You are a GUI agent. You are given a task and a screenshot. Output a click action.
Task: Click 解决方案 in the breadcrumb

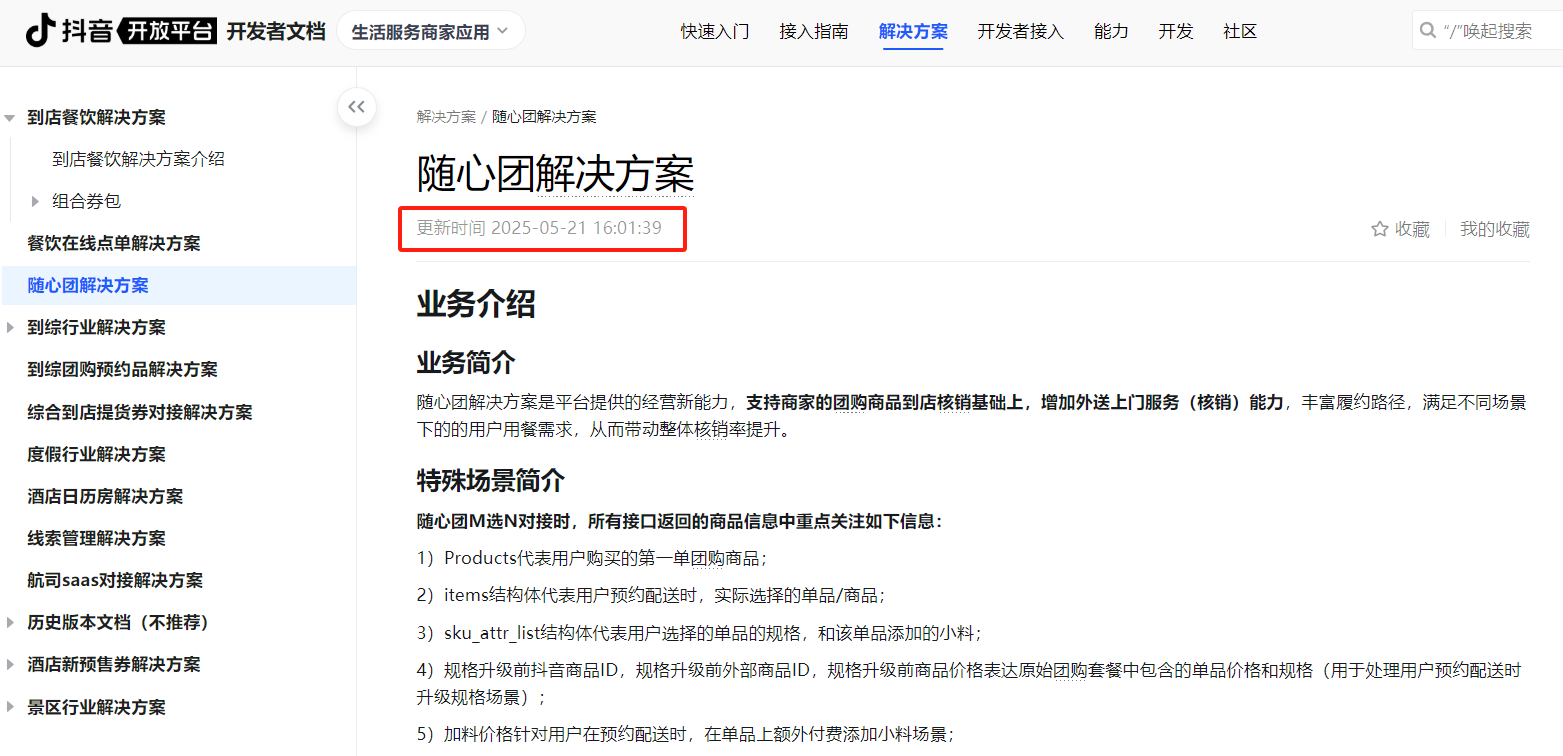click(446, 117)
